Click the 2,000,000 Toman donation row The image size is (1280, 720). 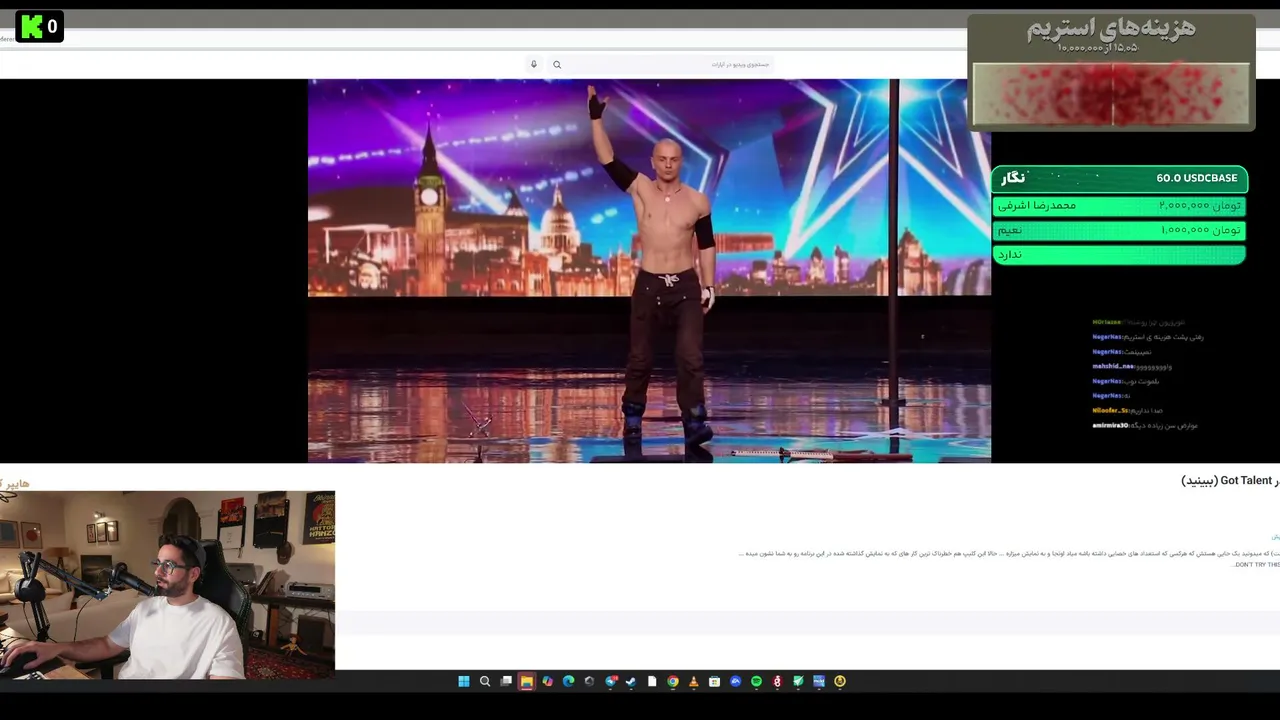tap(1120, 206)
